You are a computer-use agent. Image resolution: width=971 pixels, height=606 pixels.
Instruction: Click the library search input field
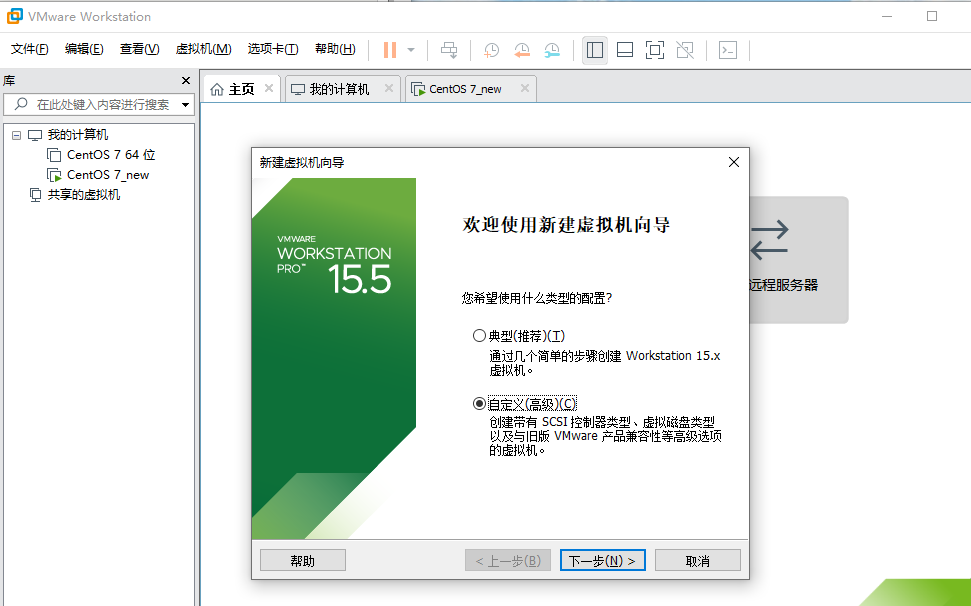coord(99,105)
